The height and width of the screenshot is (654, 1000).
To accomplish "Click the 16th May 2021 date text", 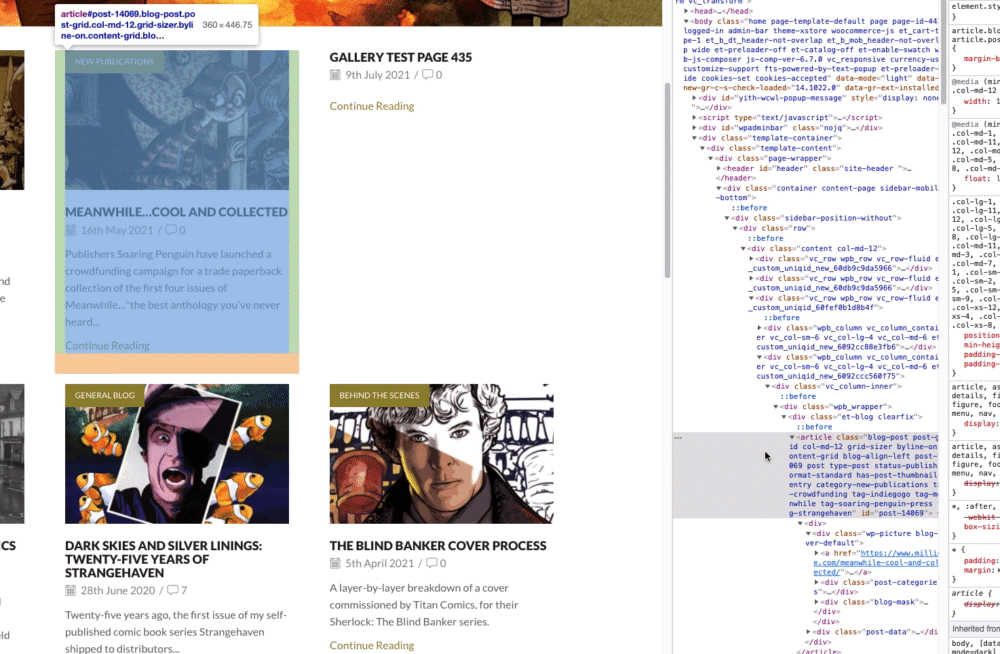I will point(117,230).
